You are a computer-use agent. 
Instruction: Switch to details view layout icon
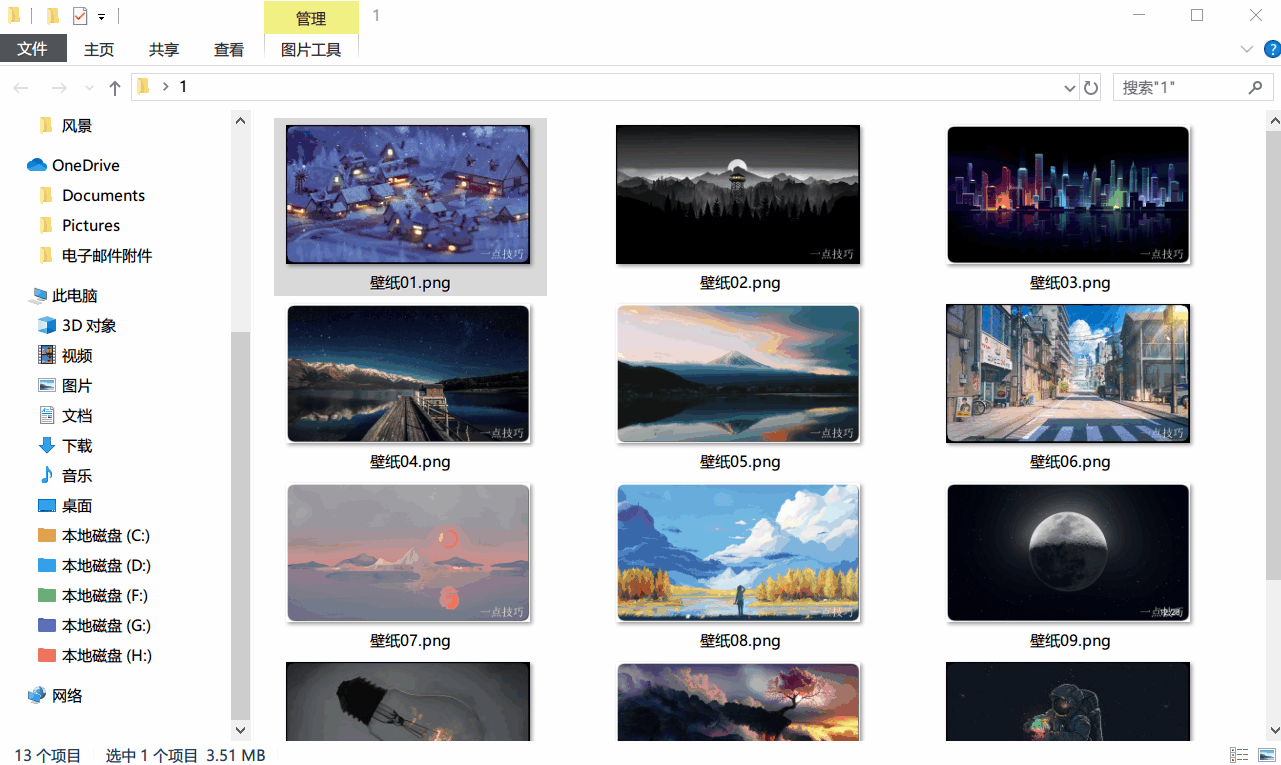coord(1238,755)
